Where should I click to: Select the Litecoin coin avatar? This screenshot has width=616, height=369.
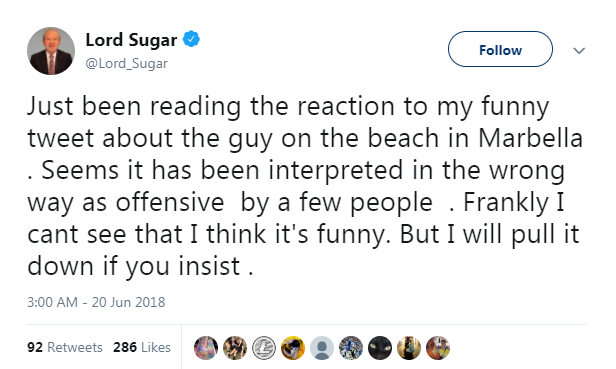[x=264, y=348]
